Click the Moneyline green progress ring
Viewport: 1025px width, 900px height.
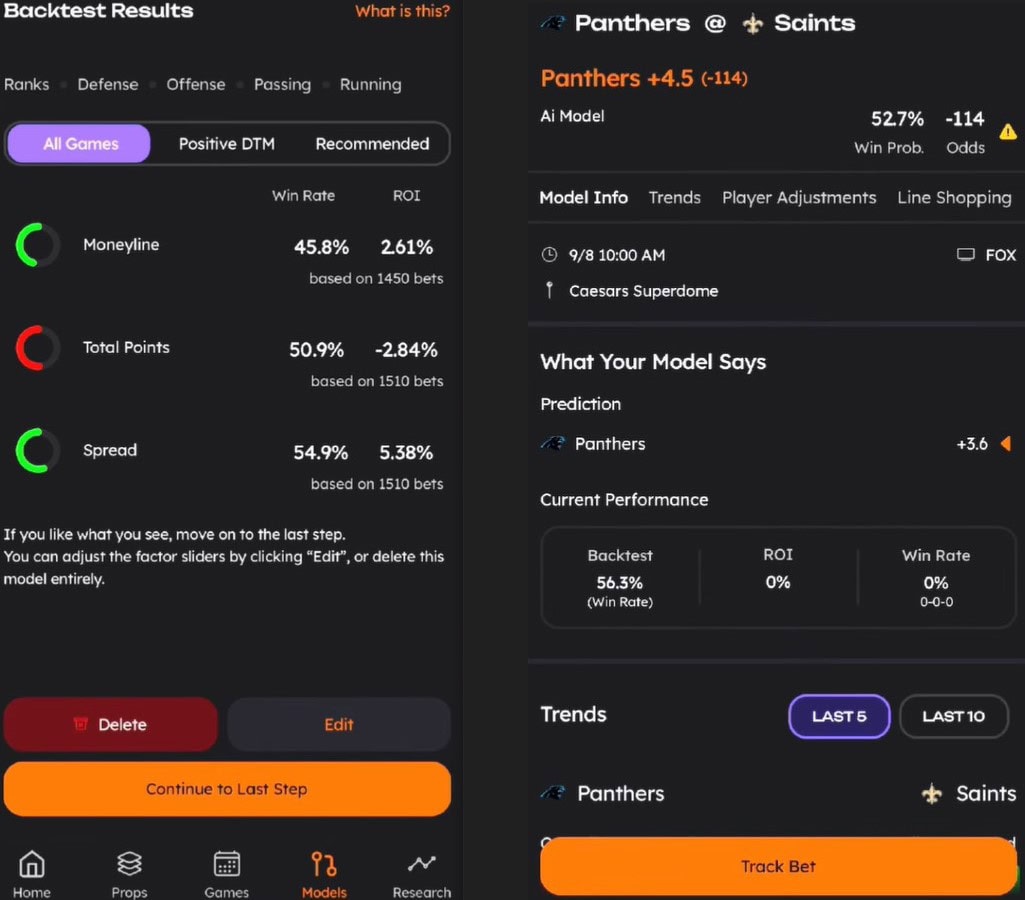37,245
